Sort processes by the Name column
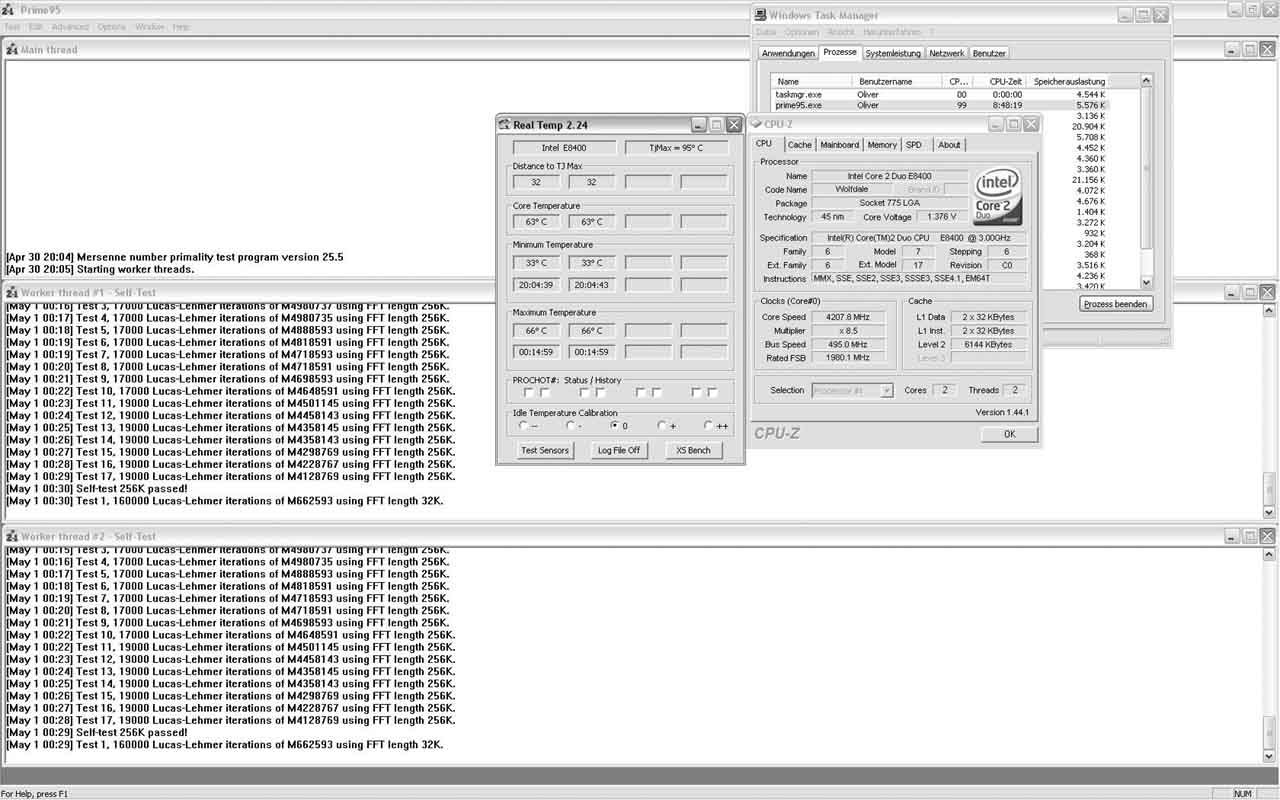The image size is (1280, 800). [x=812, y=81]
